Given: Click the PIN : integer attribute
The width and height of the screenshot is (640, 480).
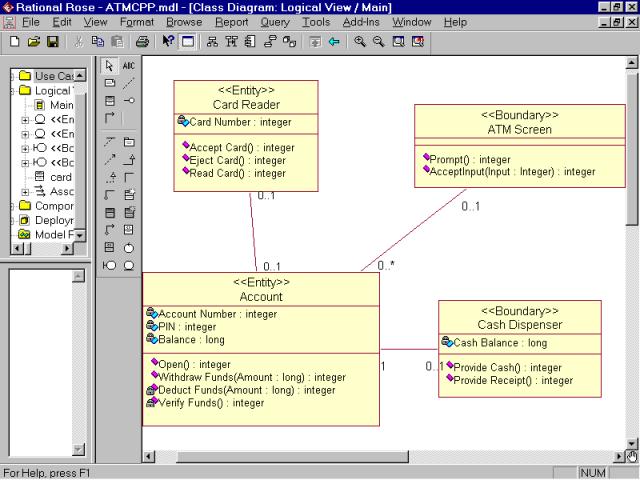Looking at the screenshot, I should click(187, 327).
